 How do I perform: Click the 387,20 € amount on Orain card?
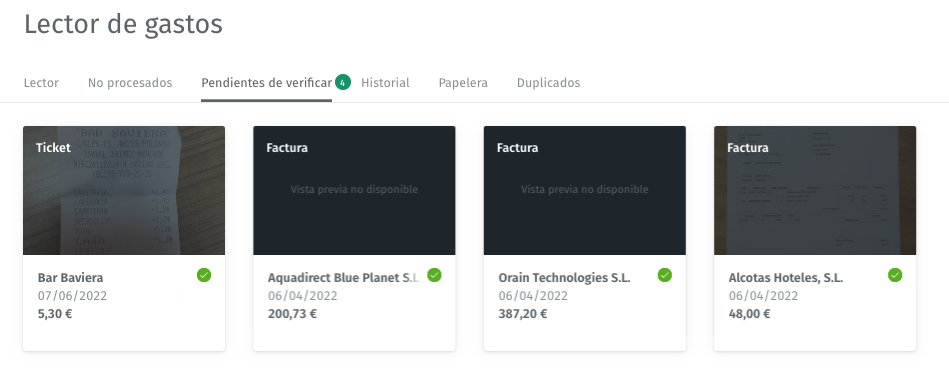click(x=522, y=314)
